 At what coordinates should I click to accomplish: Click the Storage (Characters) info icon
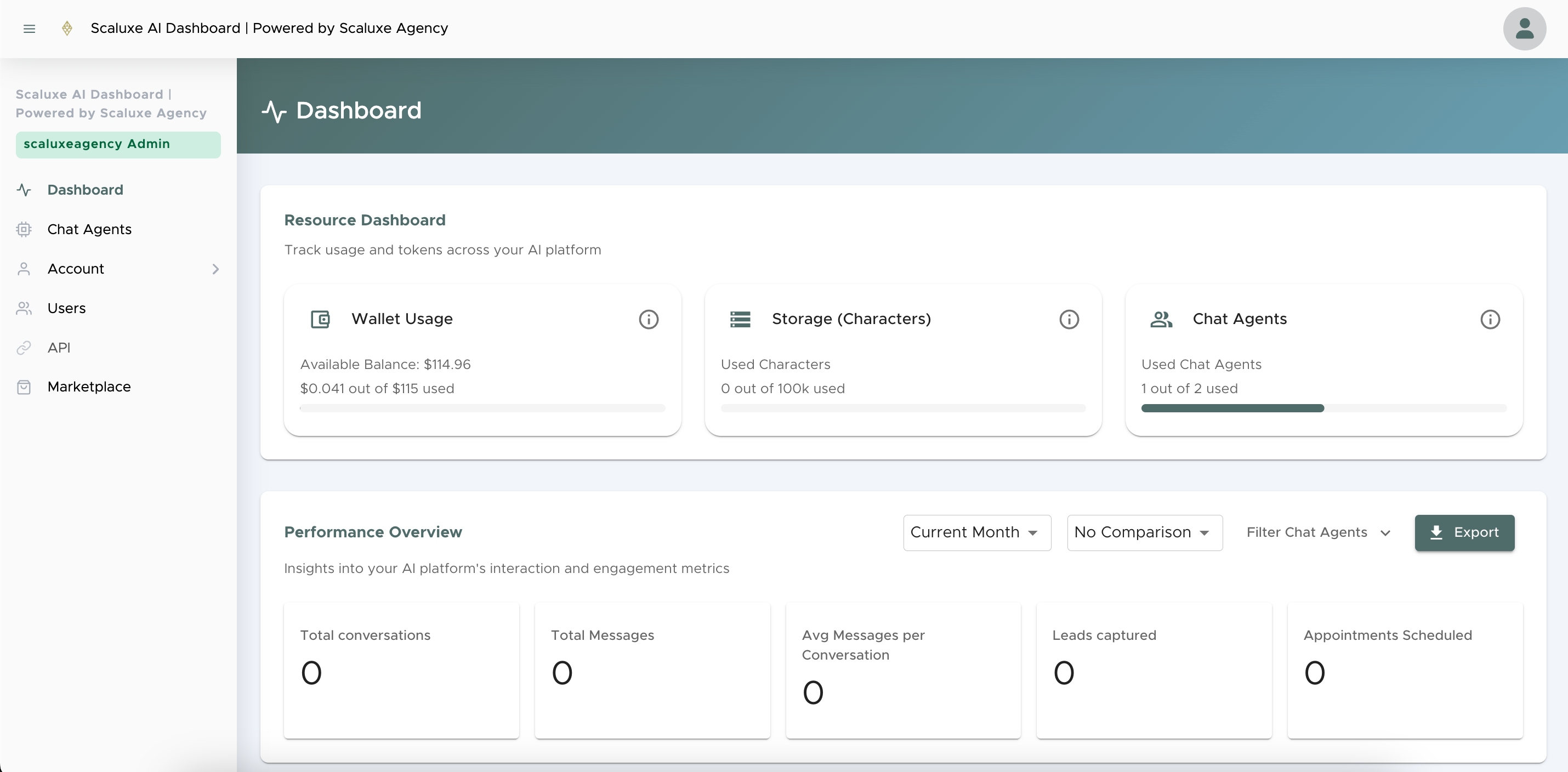[x=1069, y=319]
